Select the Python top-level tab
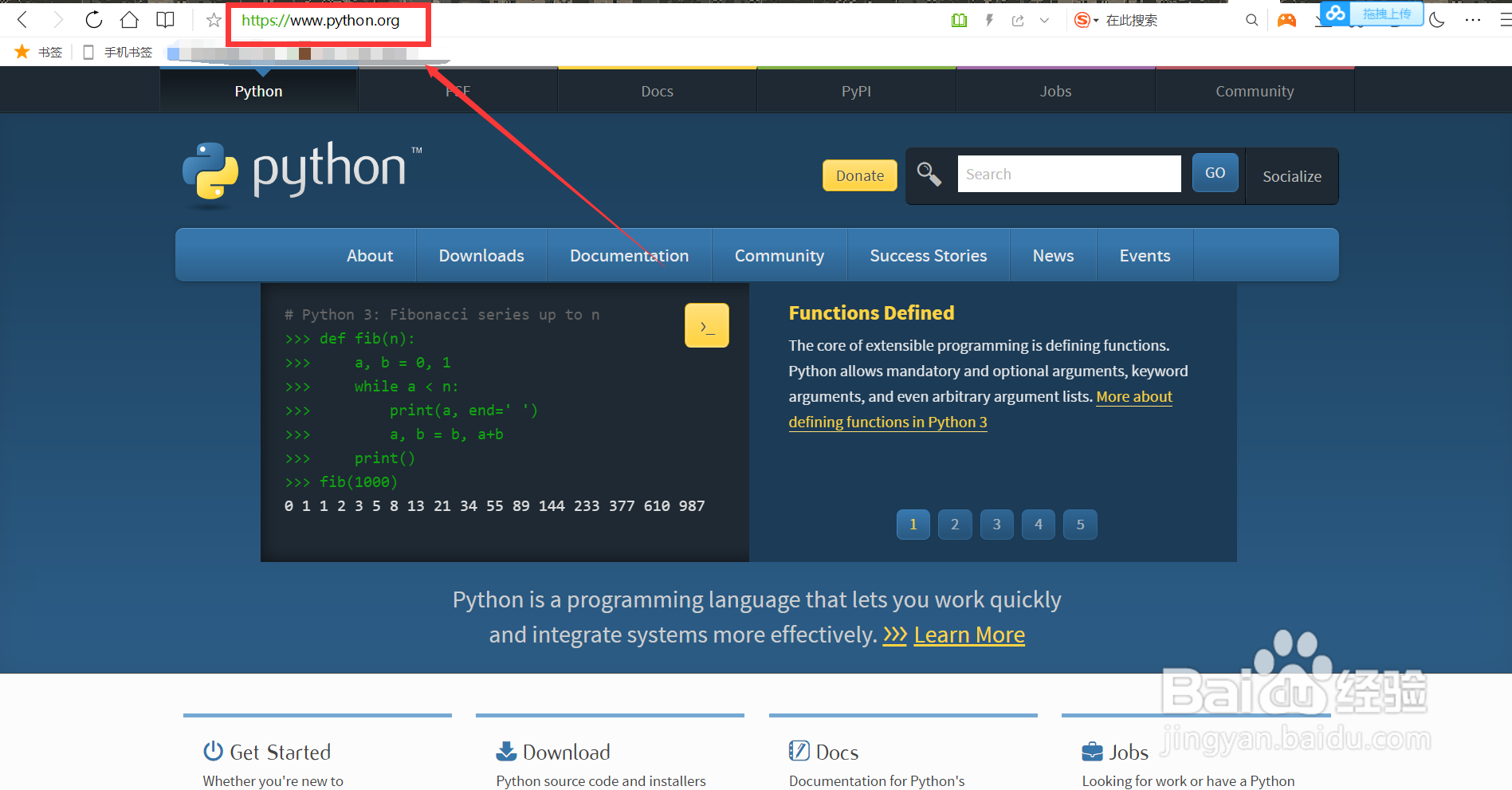Screen dimensions: 1512x790 pos(258,91)
